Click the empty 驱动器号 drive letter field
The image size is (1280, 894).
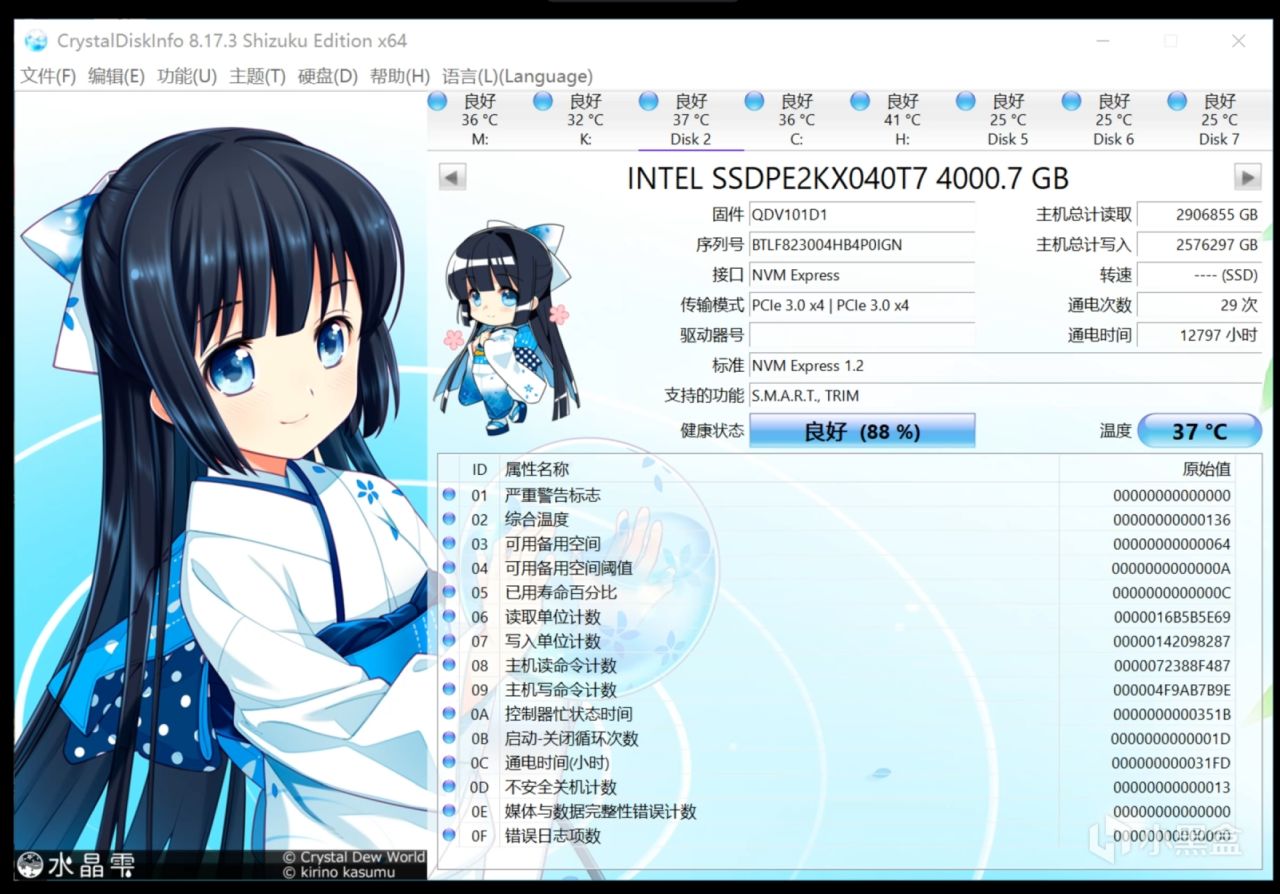pyautogui.click(x=862, y=335)
